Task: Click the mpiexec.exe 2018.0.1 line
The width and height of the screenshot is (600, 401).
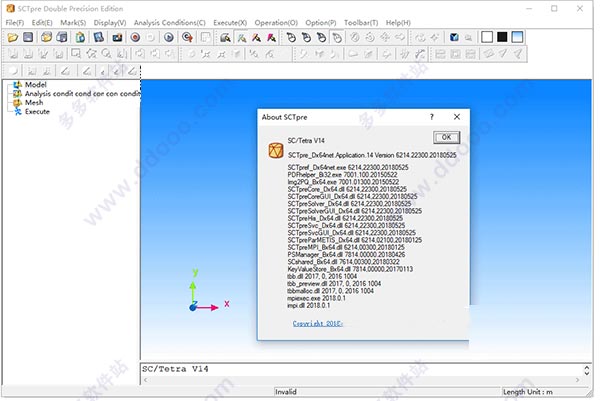Action: point(316,298)
